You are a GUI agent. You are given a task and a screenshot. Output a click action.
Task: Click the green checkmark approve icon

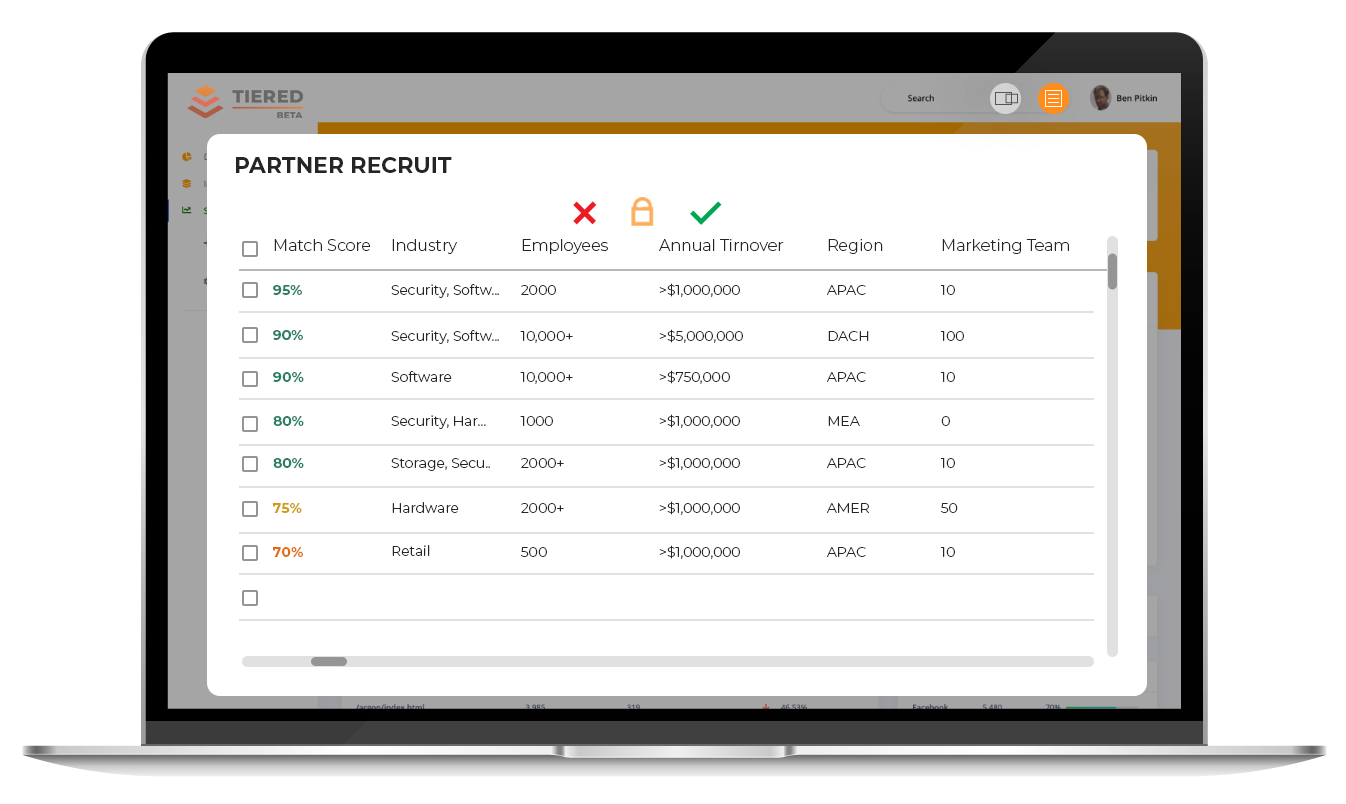tap(705, 212)
